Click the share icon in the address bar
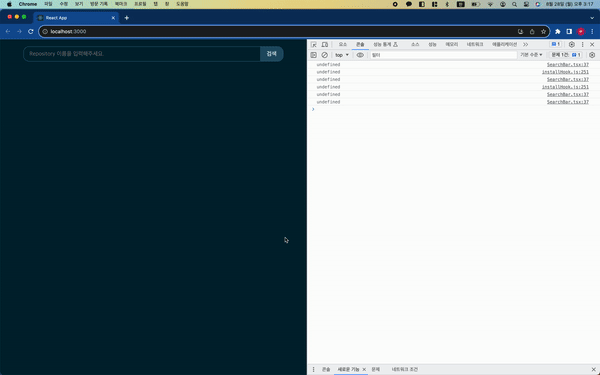The width and height of the screenshot is (600, 375). click(532, 31)
